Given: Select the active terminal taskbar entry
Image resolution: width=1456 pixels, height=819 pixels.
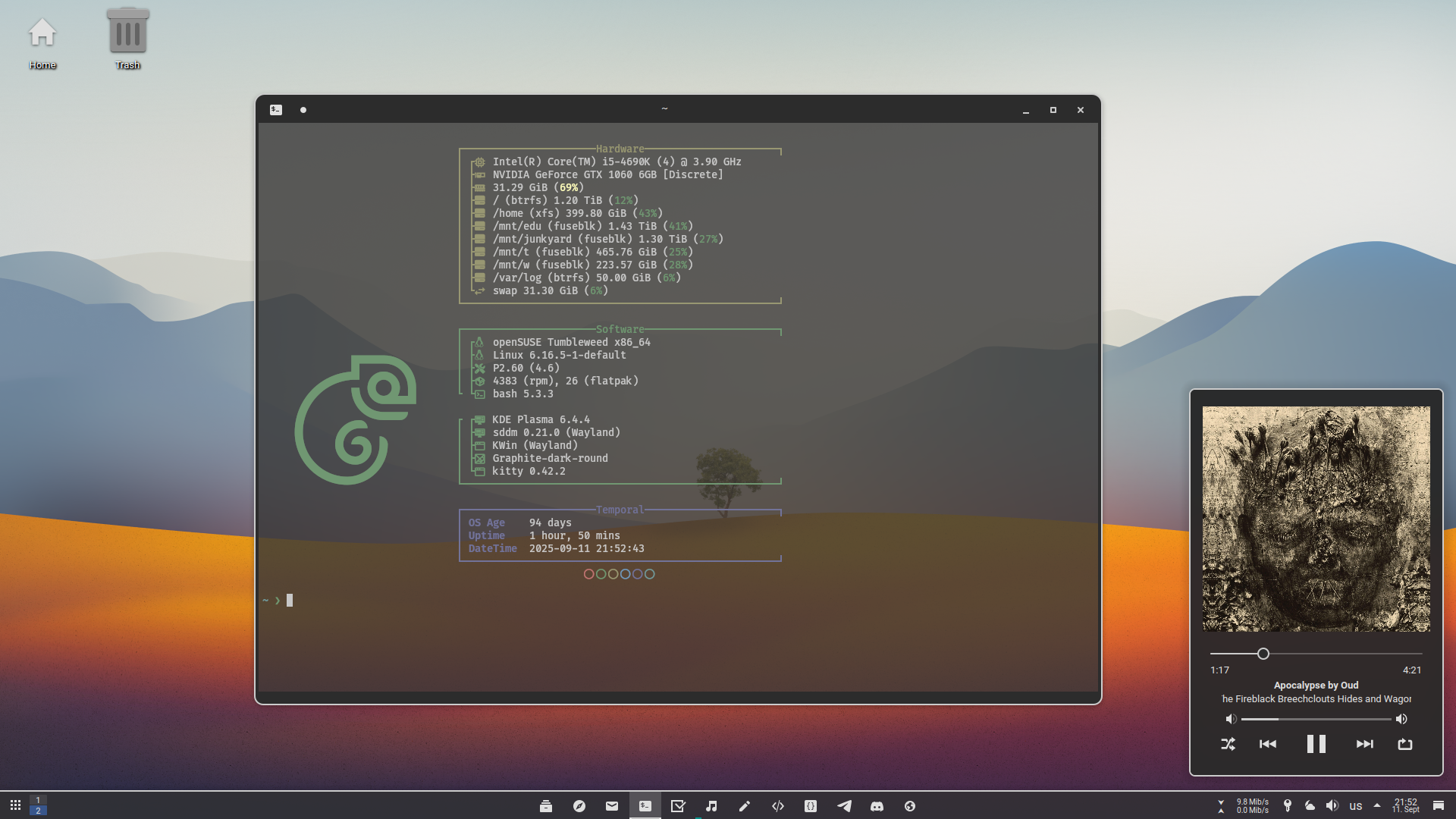Looking at the screenshot, I should point(645,806).
